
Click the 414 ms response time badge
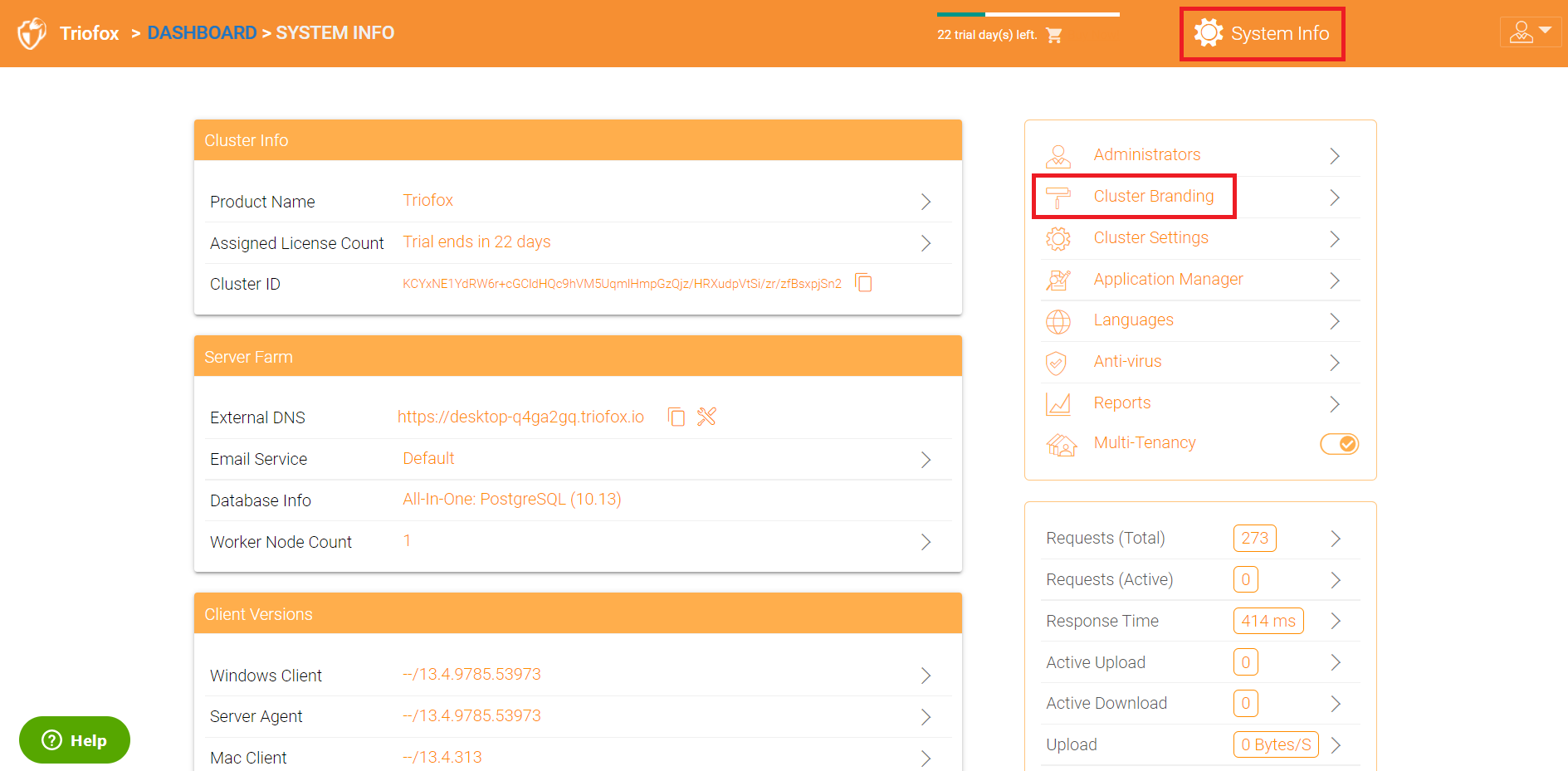(1268, 621)
